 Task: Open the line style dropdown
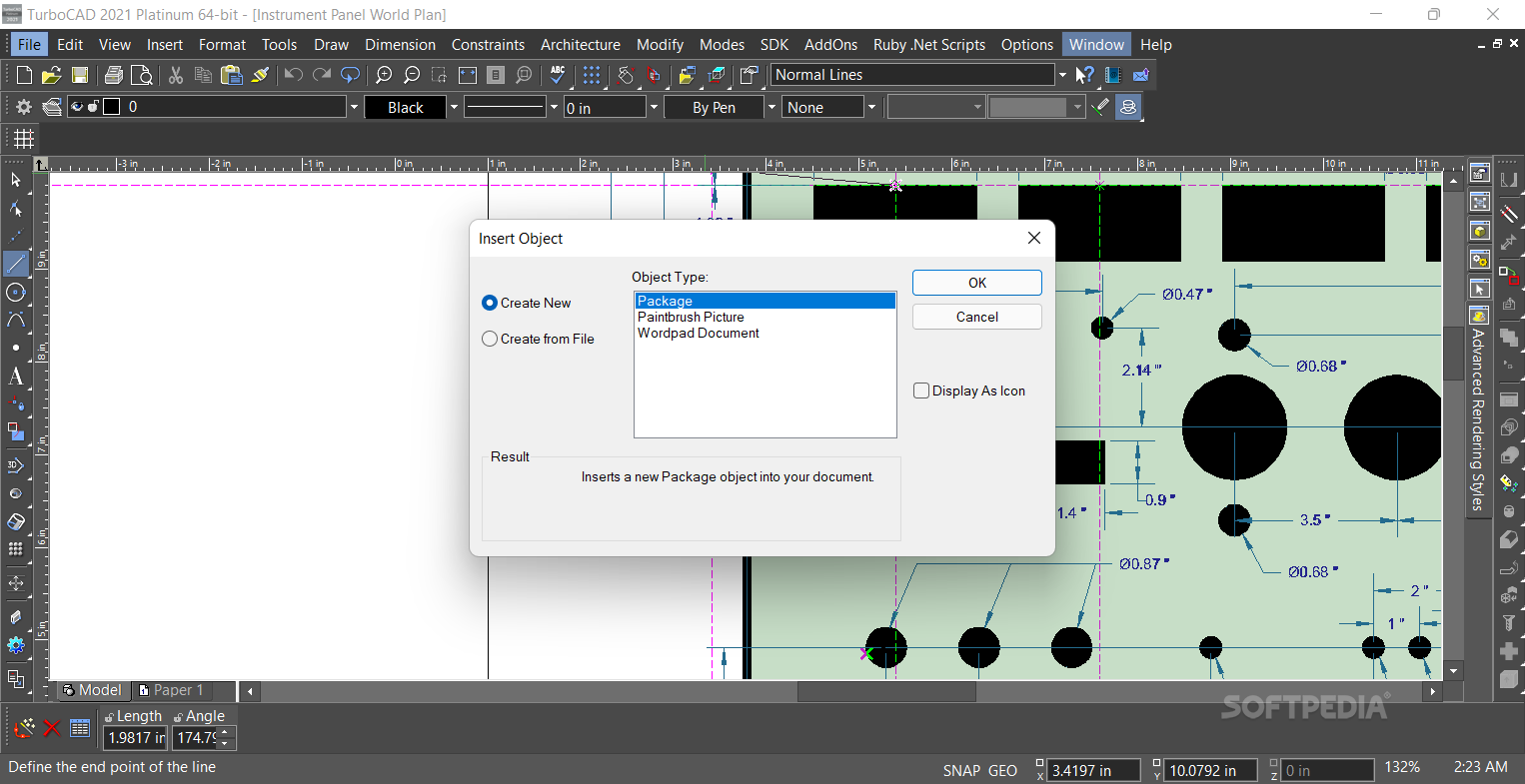coord(555,107)
